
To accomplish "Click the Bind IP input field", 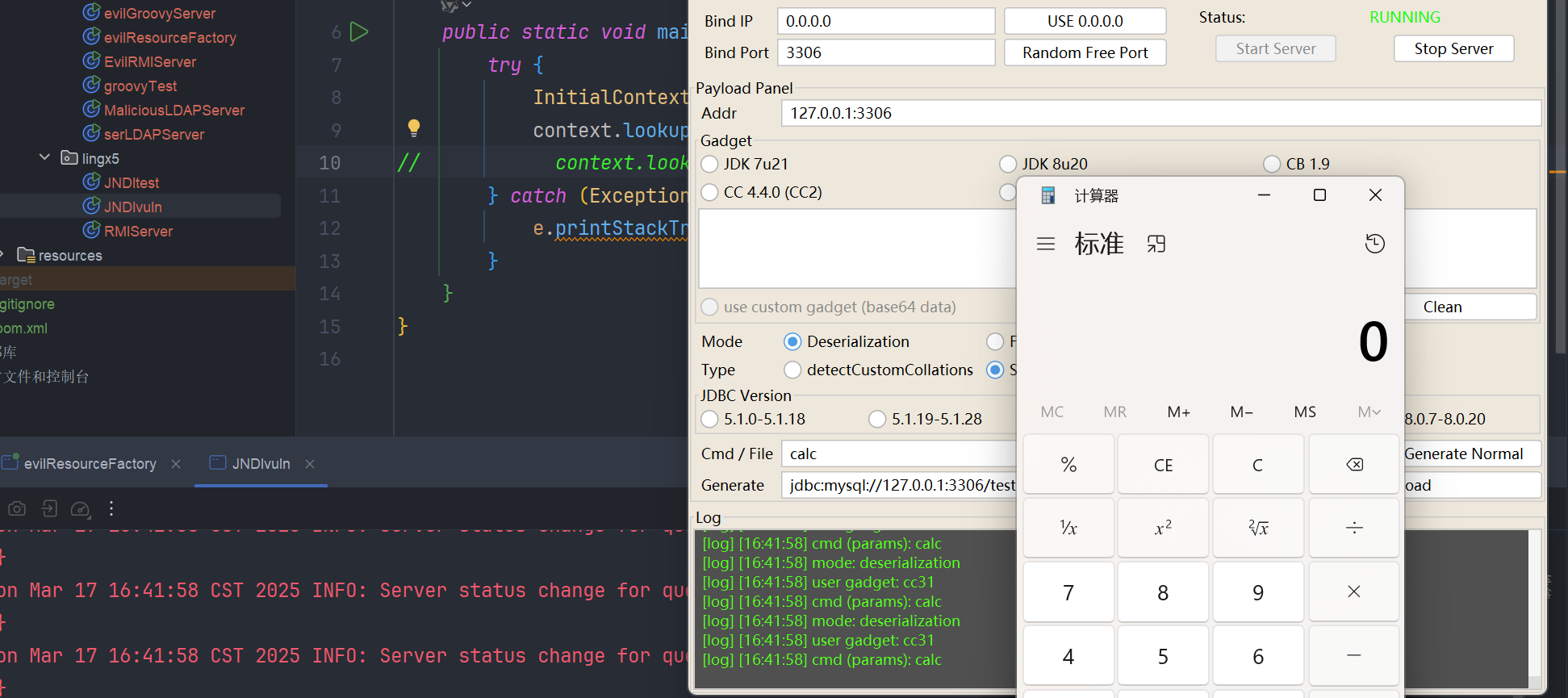I will (886, 21).
